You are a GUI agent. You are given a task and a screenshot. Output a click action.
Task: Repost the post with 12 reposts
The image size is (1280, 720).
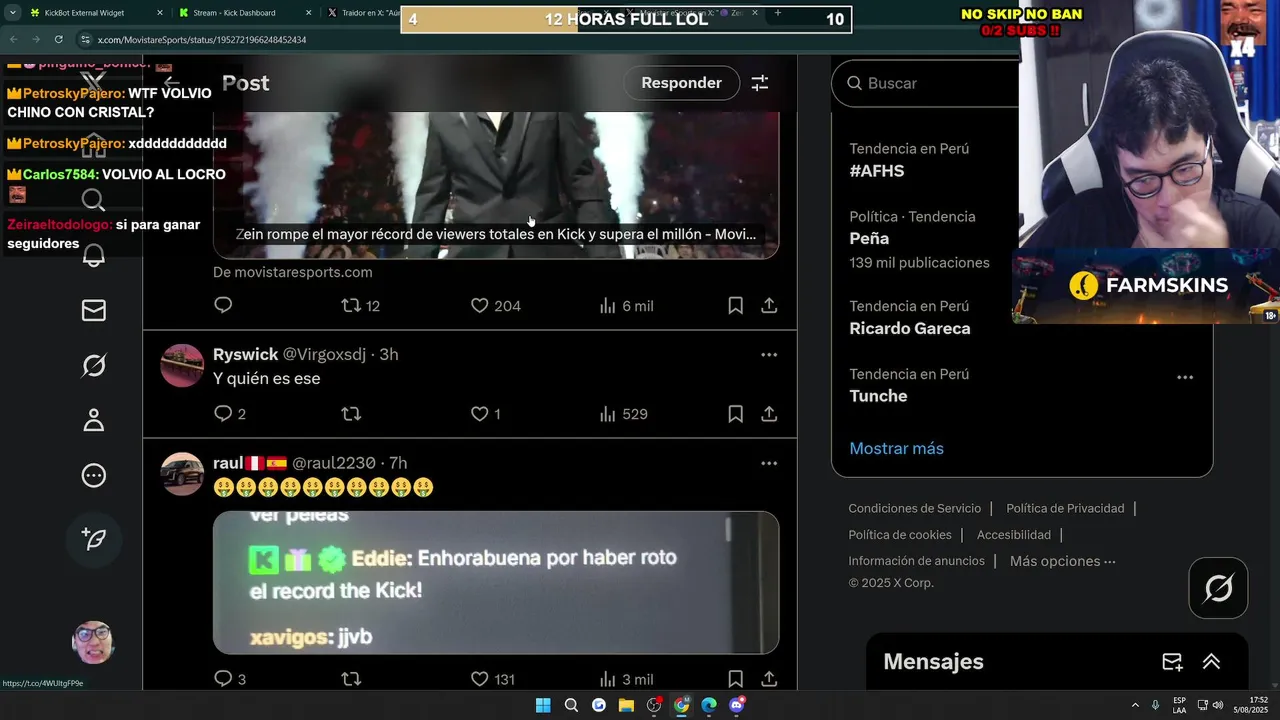[361, 305]
